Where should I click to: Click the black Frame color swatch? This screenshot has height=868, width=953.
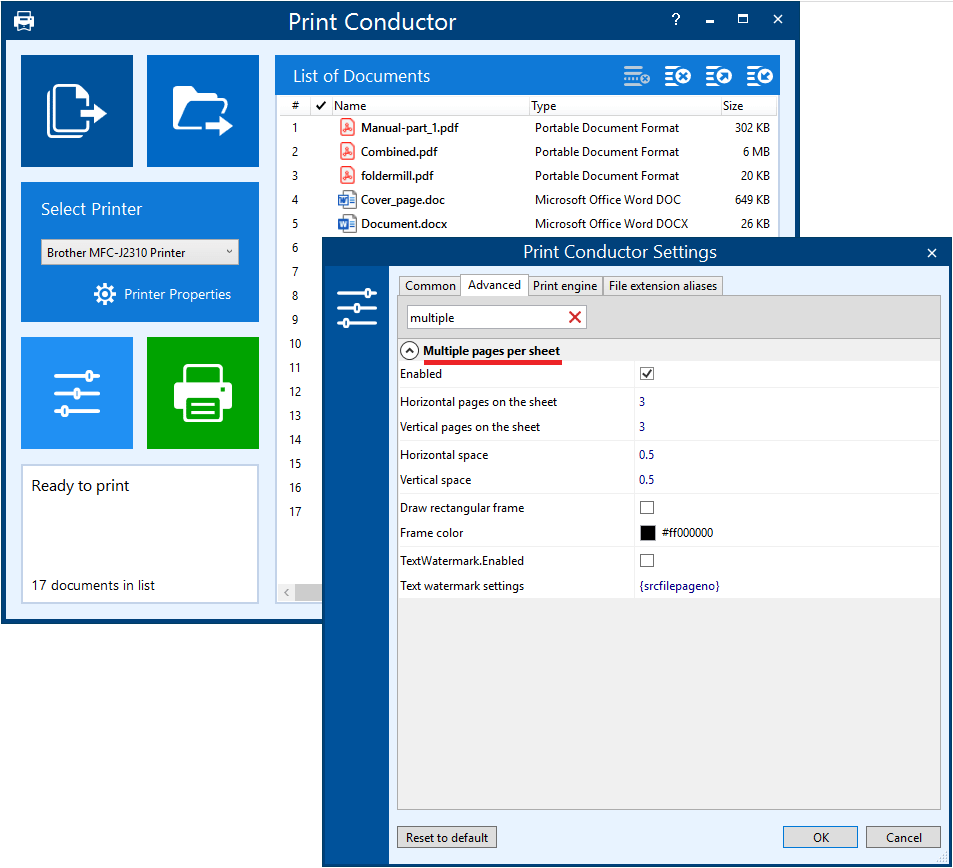point(648,533)
